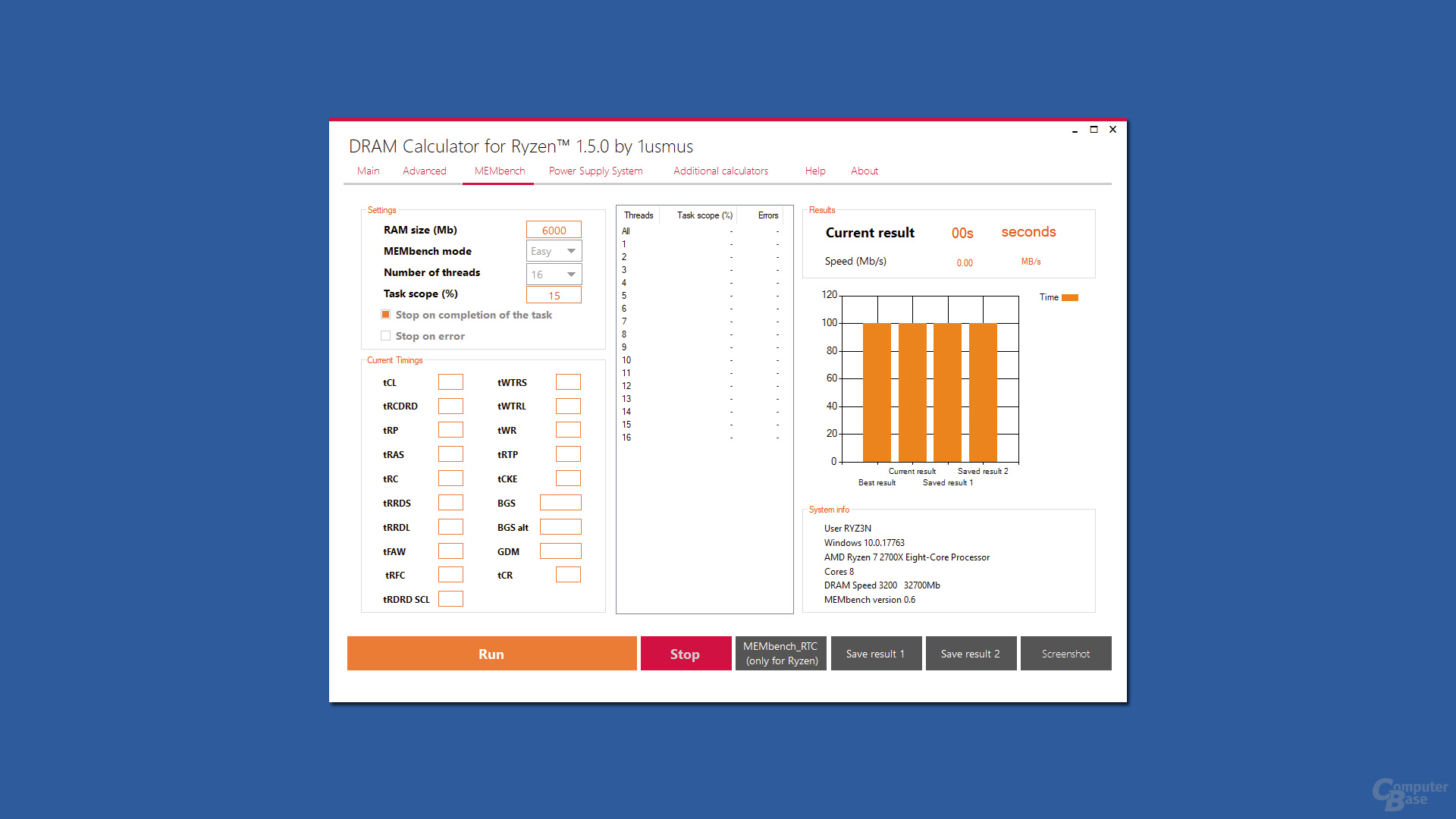Toggle Stop on completion of the task

(386, 315)
